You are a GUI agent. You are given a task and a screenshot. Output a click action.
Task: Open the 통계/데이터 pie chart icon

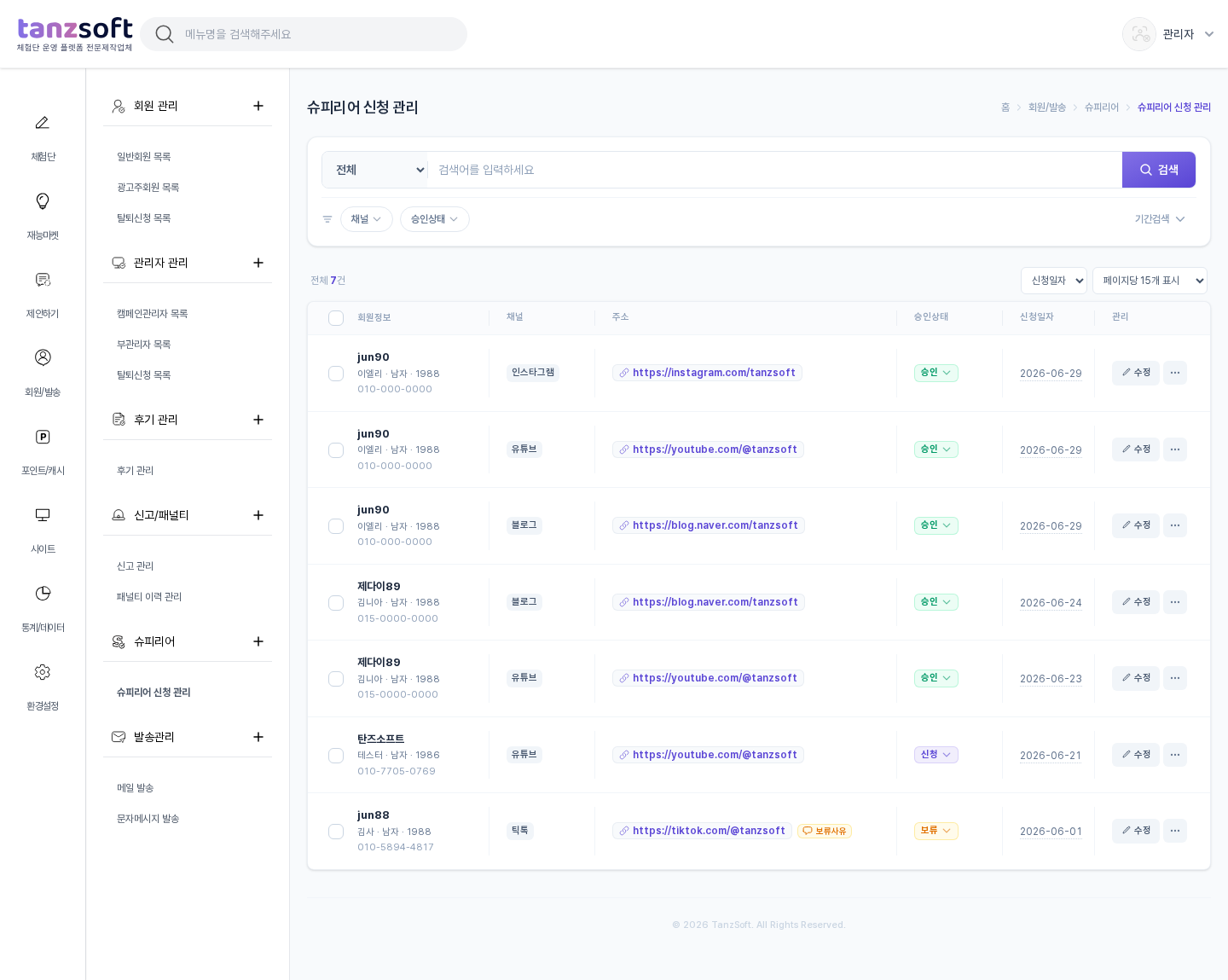(x=43, y=594)
